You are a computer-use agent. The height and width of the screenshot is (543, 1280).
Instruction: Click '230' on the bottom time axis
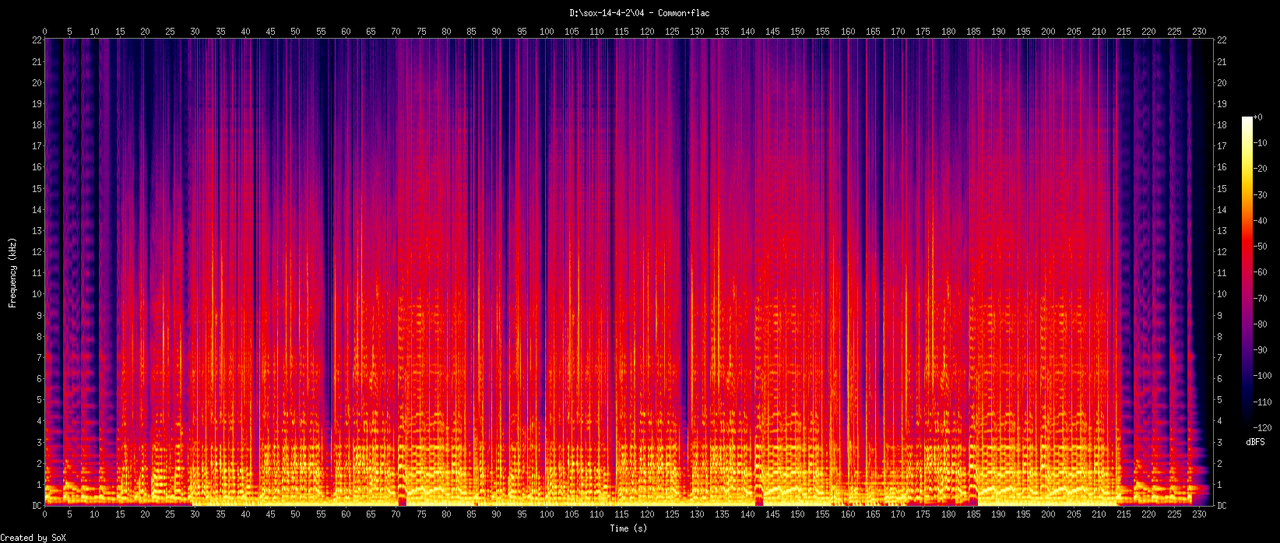click(x=1198, y=516)
